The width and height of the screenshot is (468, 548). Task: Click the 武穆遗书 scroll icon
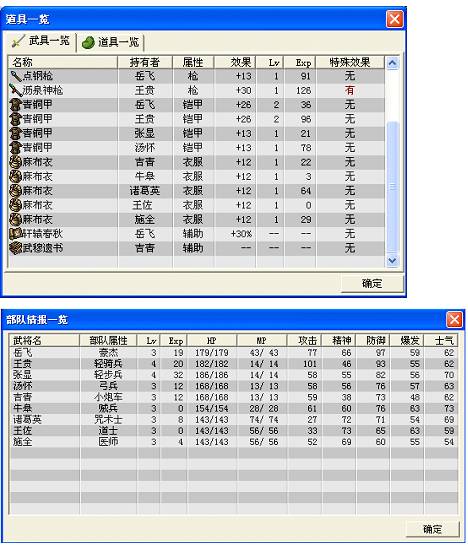click(x=16, y=248)
